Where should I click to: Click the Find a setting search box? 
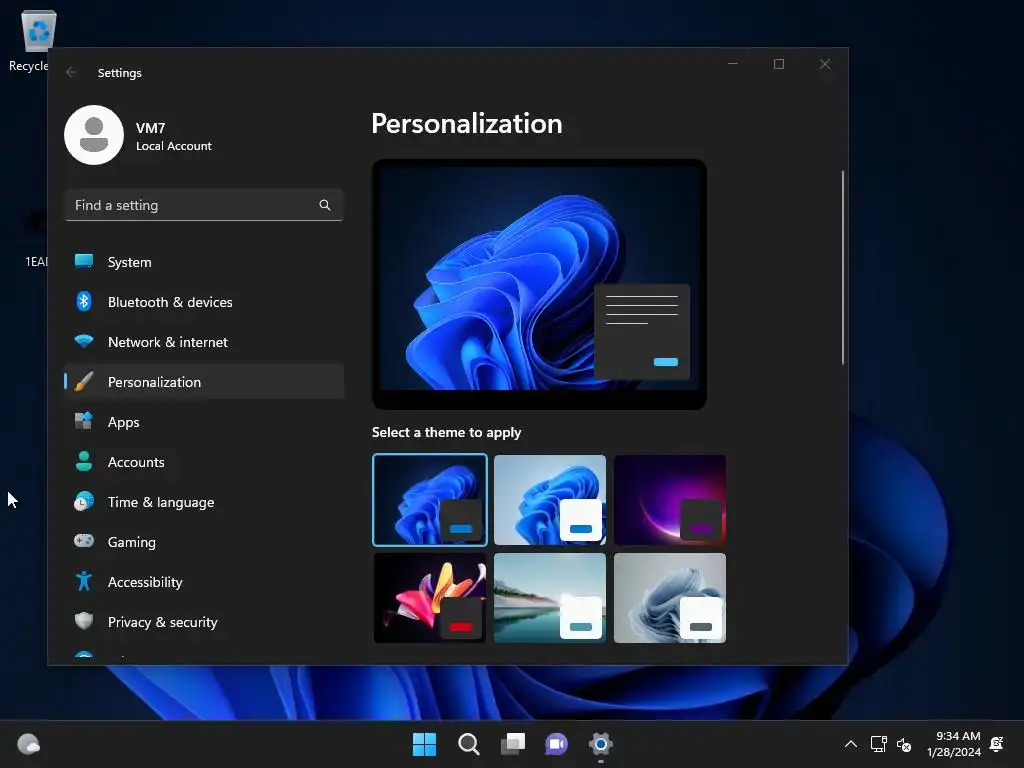click(204, 205)
